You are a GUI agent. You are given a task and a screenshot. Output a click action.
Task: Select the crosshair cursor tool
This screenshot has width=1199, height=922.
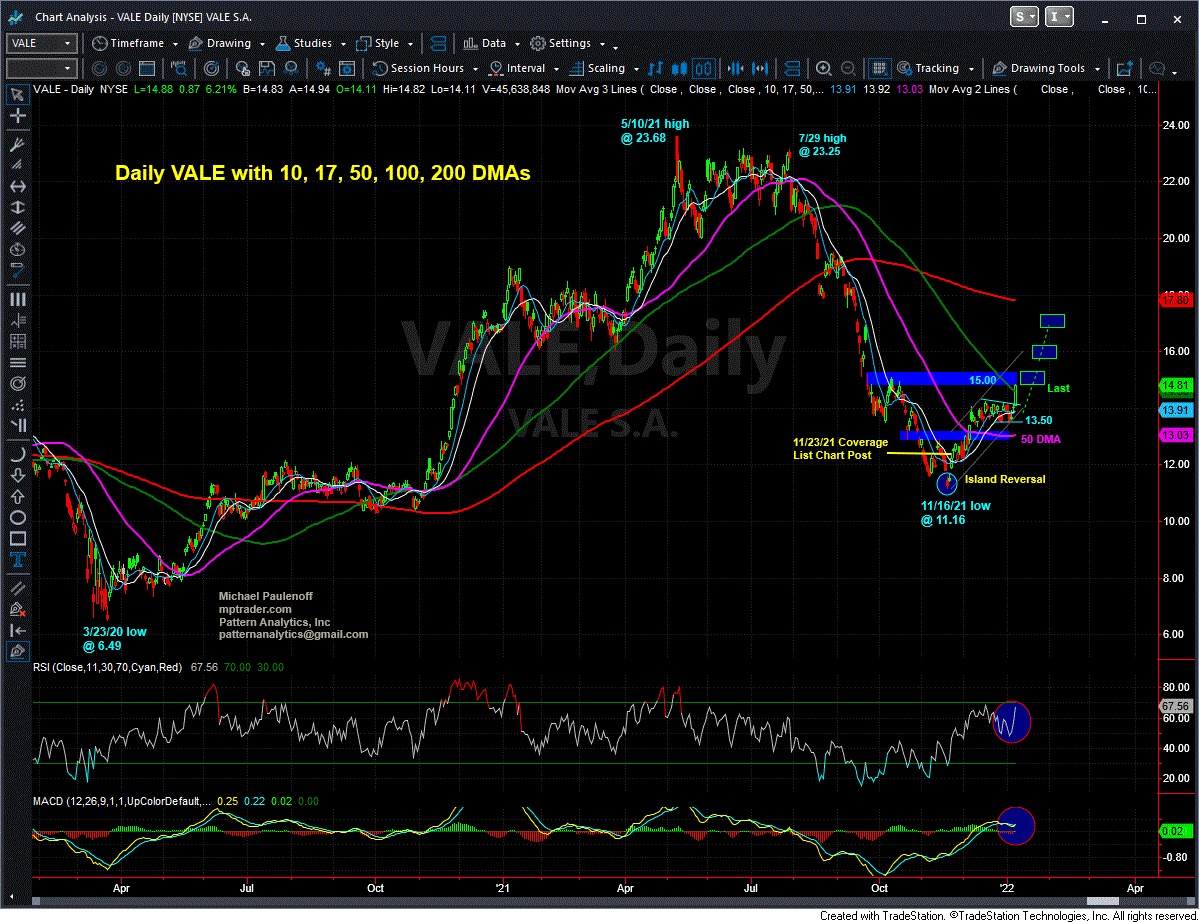(17, 115)
